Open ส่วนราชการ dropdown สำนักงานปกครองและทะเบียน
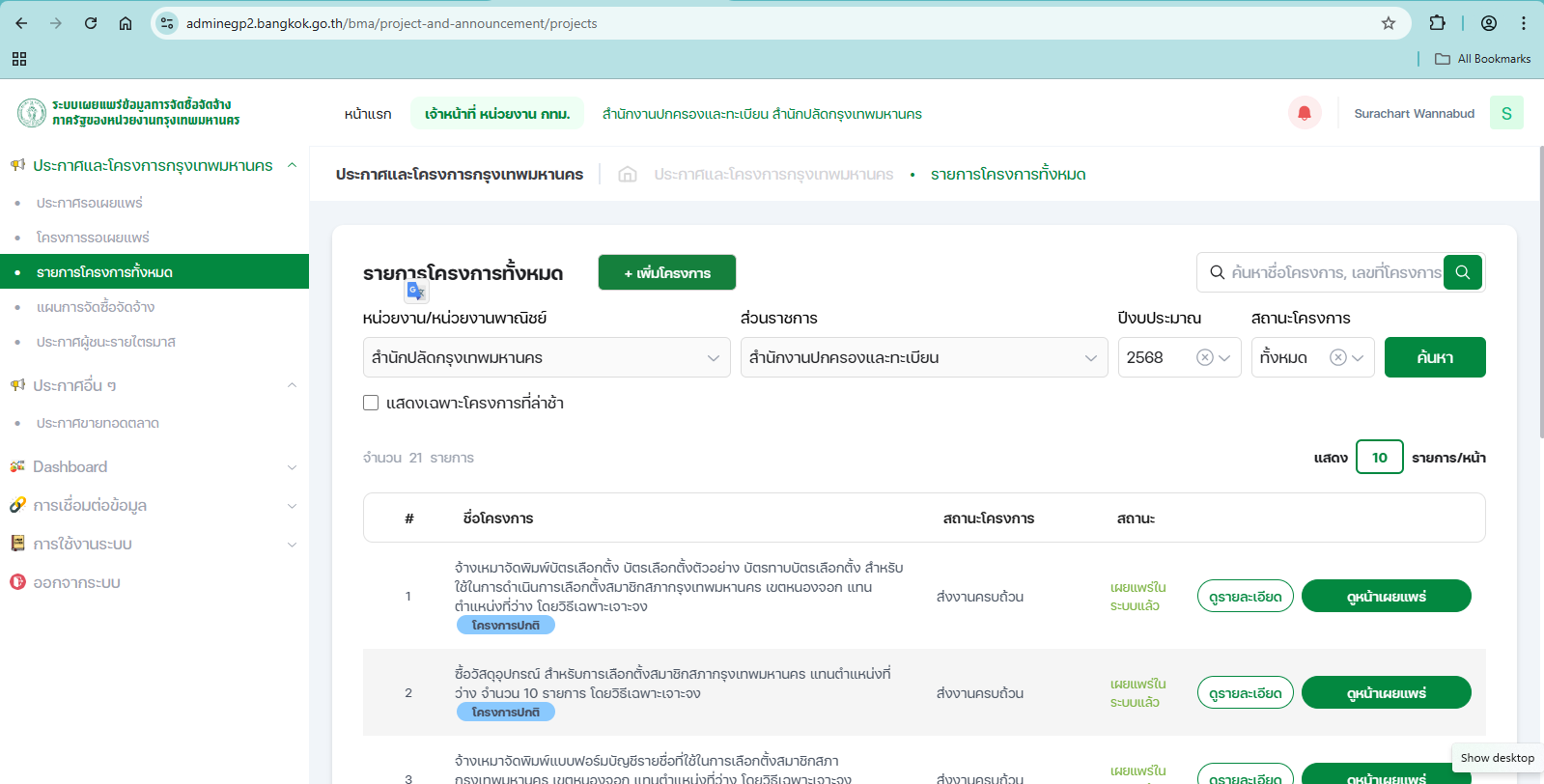Image resolution: width=1544 pixels, height=784 pixels. (924, 357)
